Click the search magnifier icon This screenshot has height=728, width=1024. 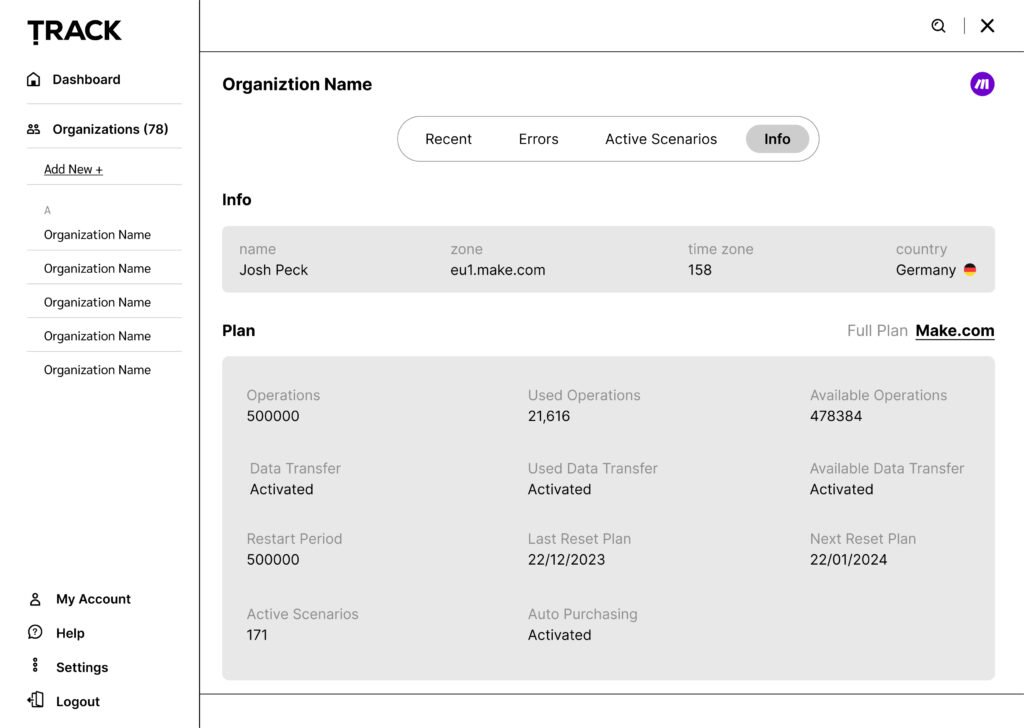point(938,26)
